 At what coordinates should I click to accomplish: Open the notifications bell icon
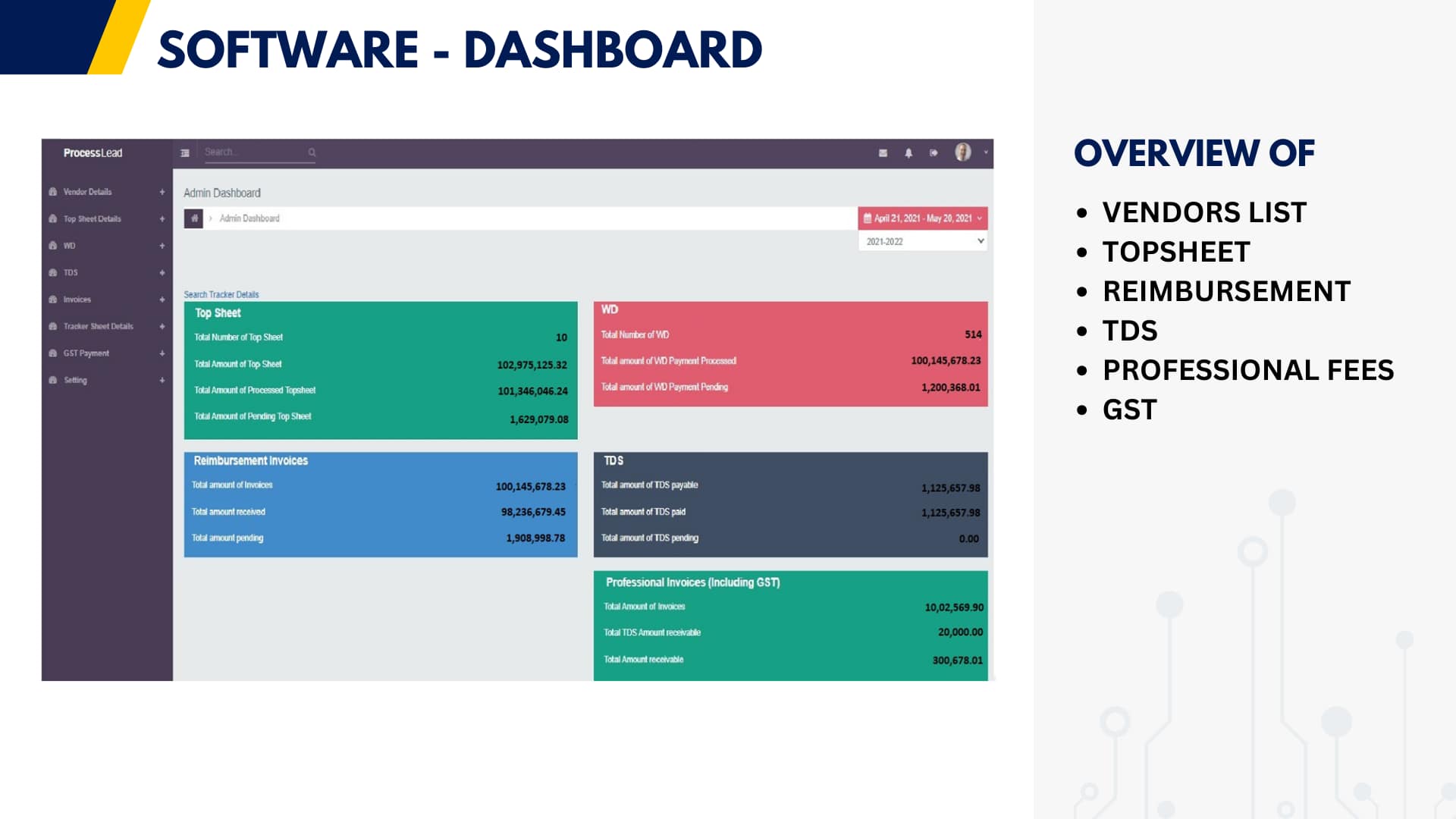point(908,153)
